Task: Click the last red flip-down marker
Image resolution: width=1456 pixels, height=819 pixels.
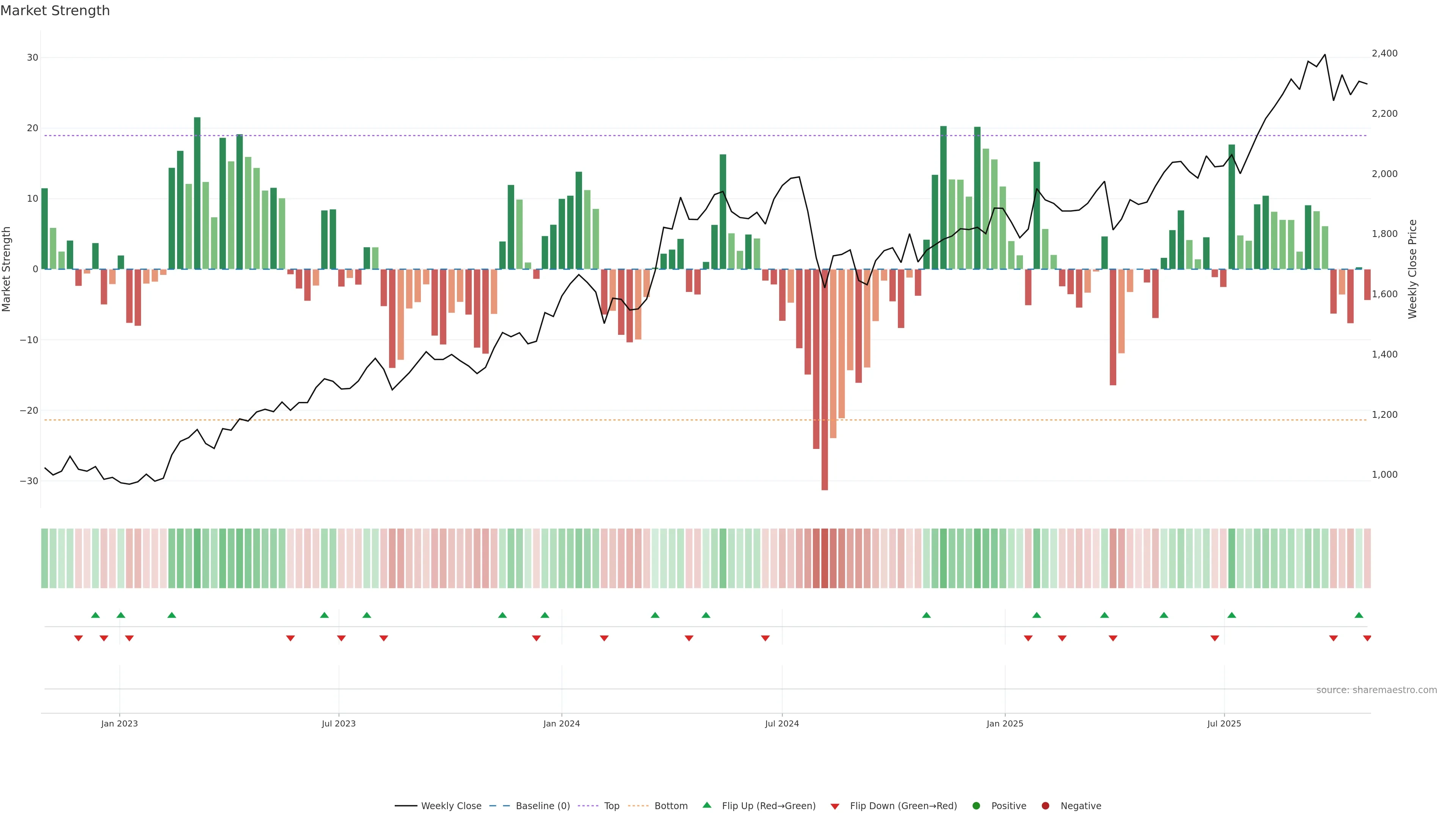Action: [1367, 638]
